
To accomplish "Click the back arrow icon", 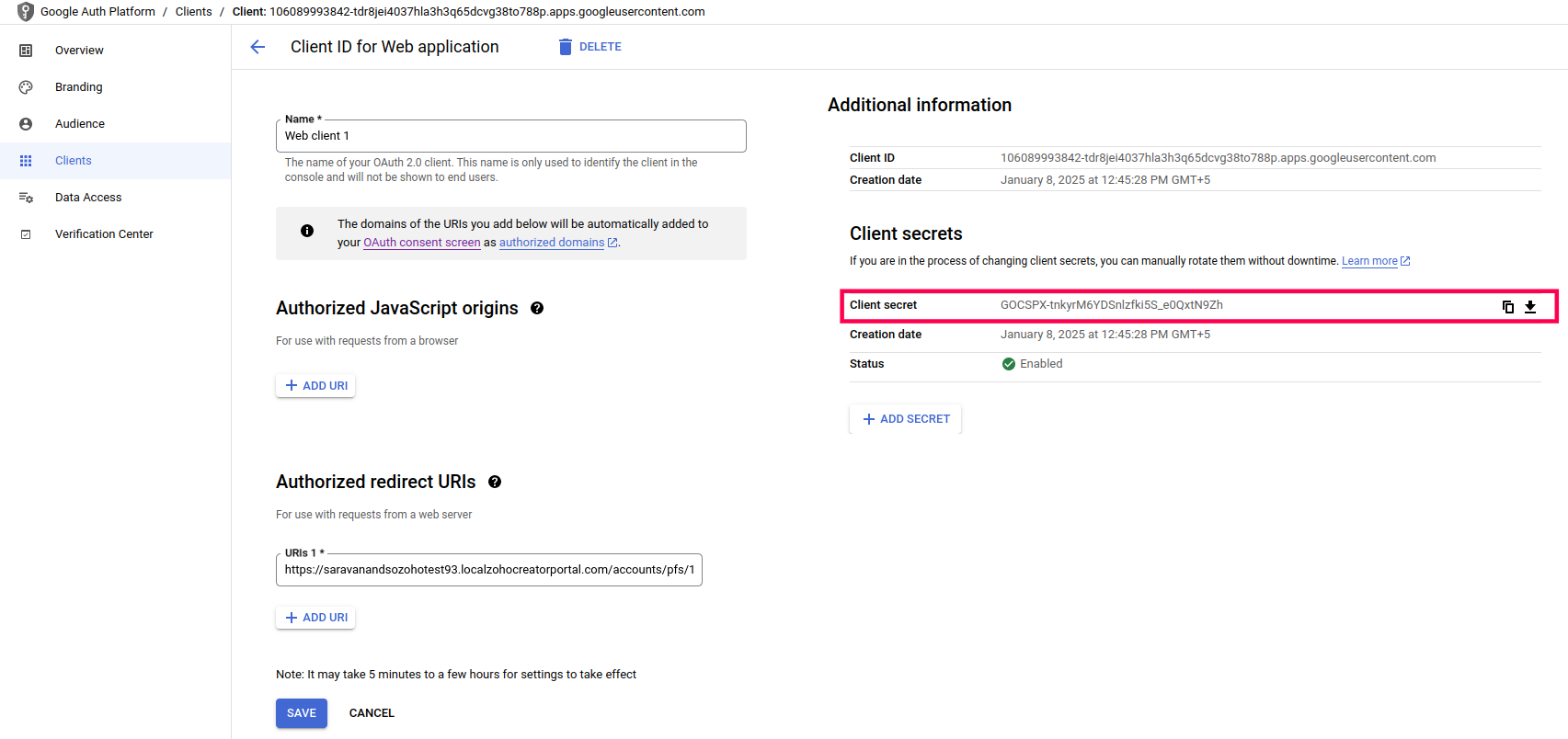I will [258, 47].
